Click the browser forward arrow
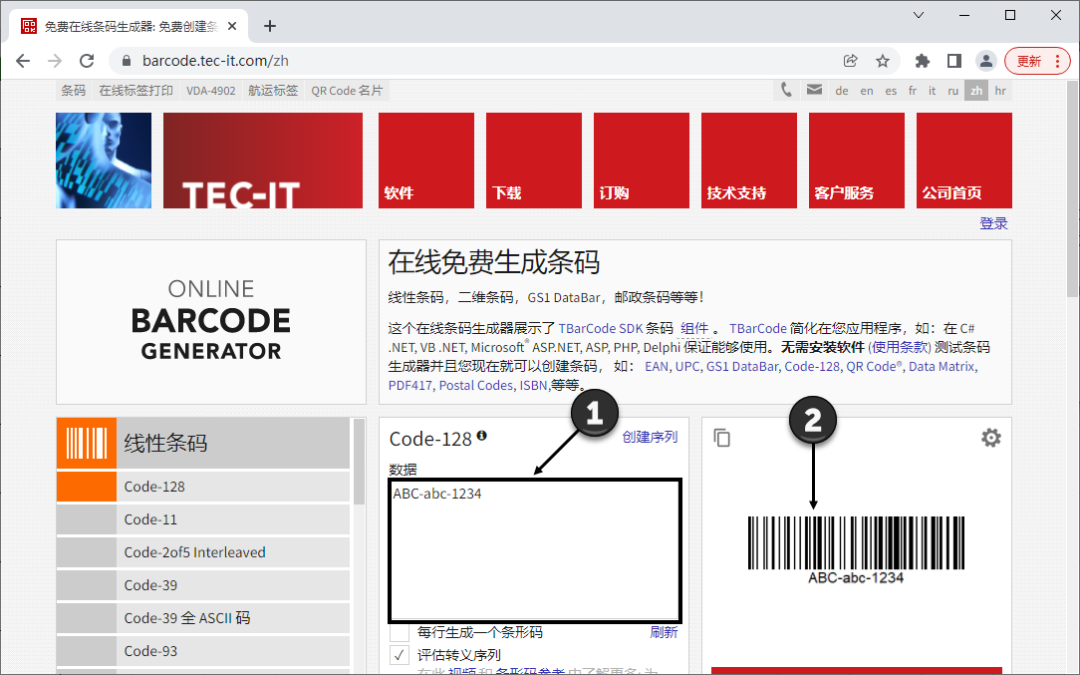Screen dimensions: 1080x675 point(55,61)
